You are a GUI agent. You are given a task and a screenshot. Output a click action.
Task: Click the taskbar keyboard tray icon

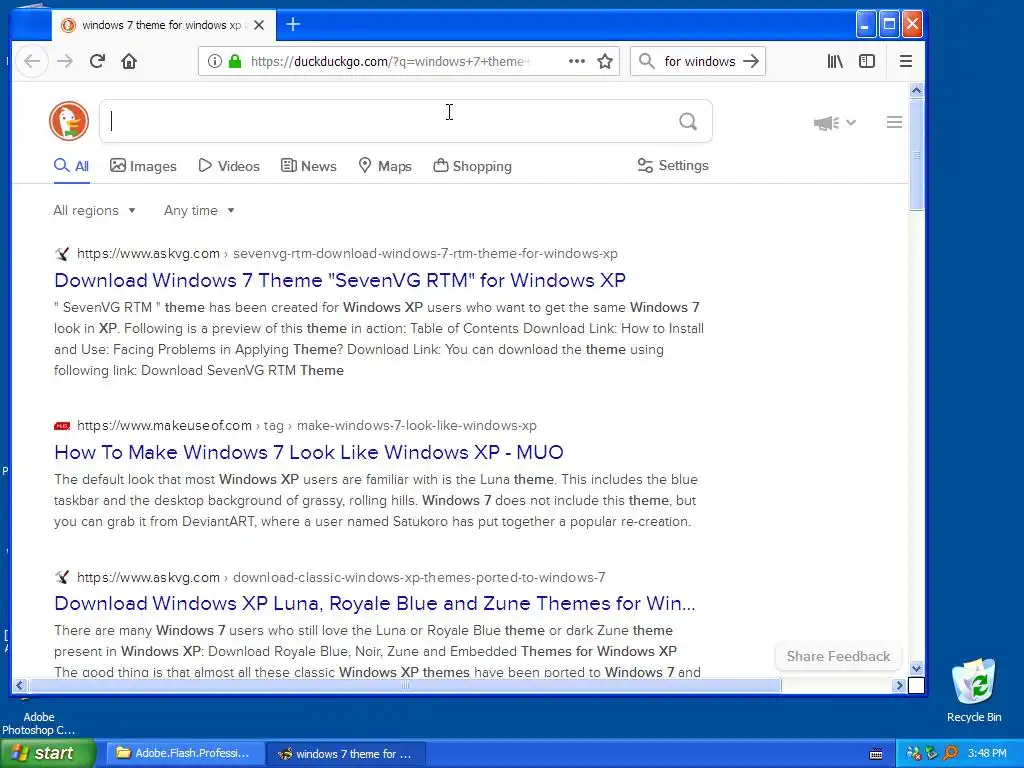[876, 754]
